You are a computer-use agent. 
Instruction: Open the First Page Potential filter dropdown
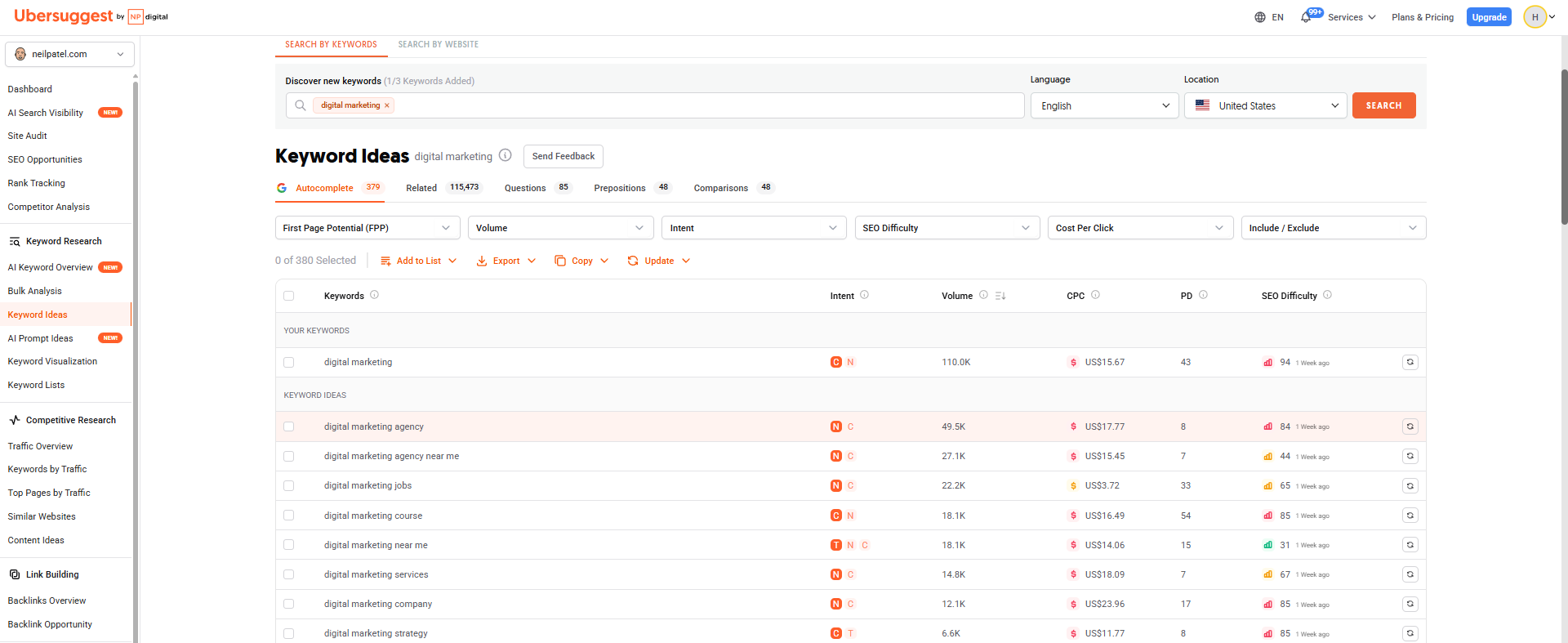[367, 228]
